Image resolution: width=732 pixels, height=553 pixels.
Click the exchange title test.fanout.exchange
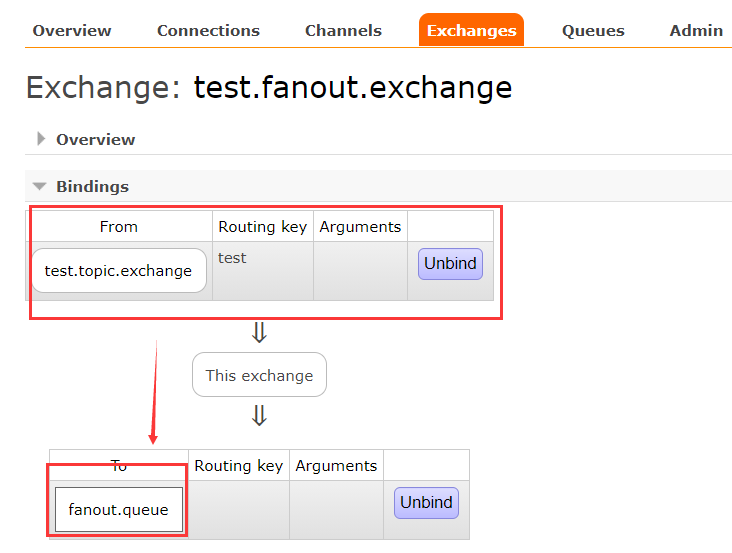(x=352, y=88)
